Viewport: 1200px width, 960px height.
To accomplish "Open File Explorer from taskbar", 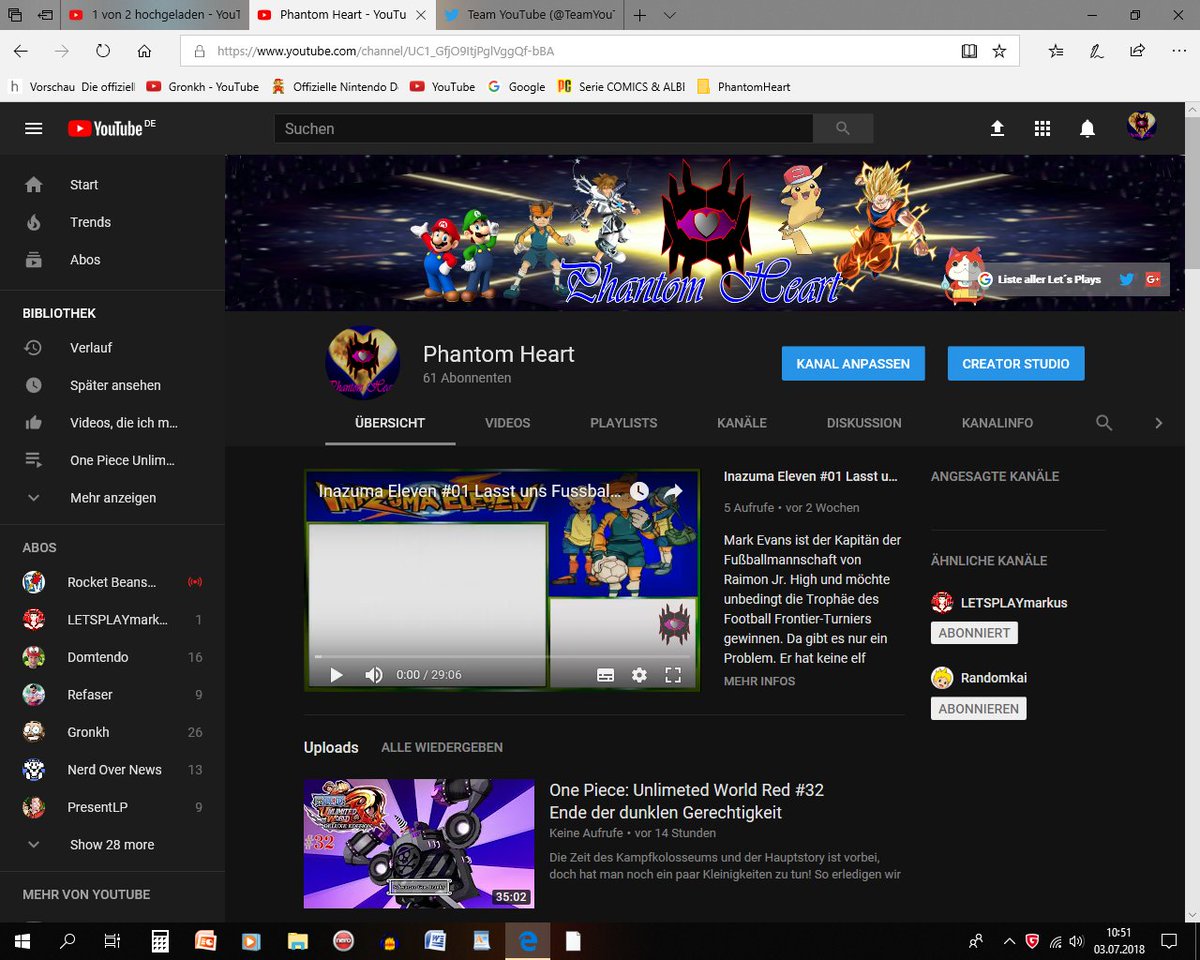I will coord(297,941).
